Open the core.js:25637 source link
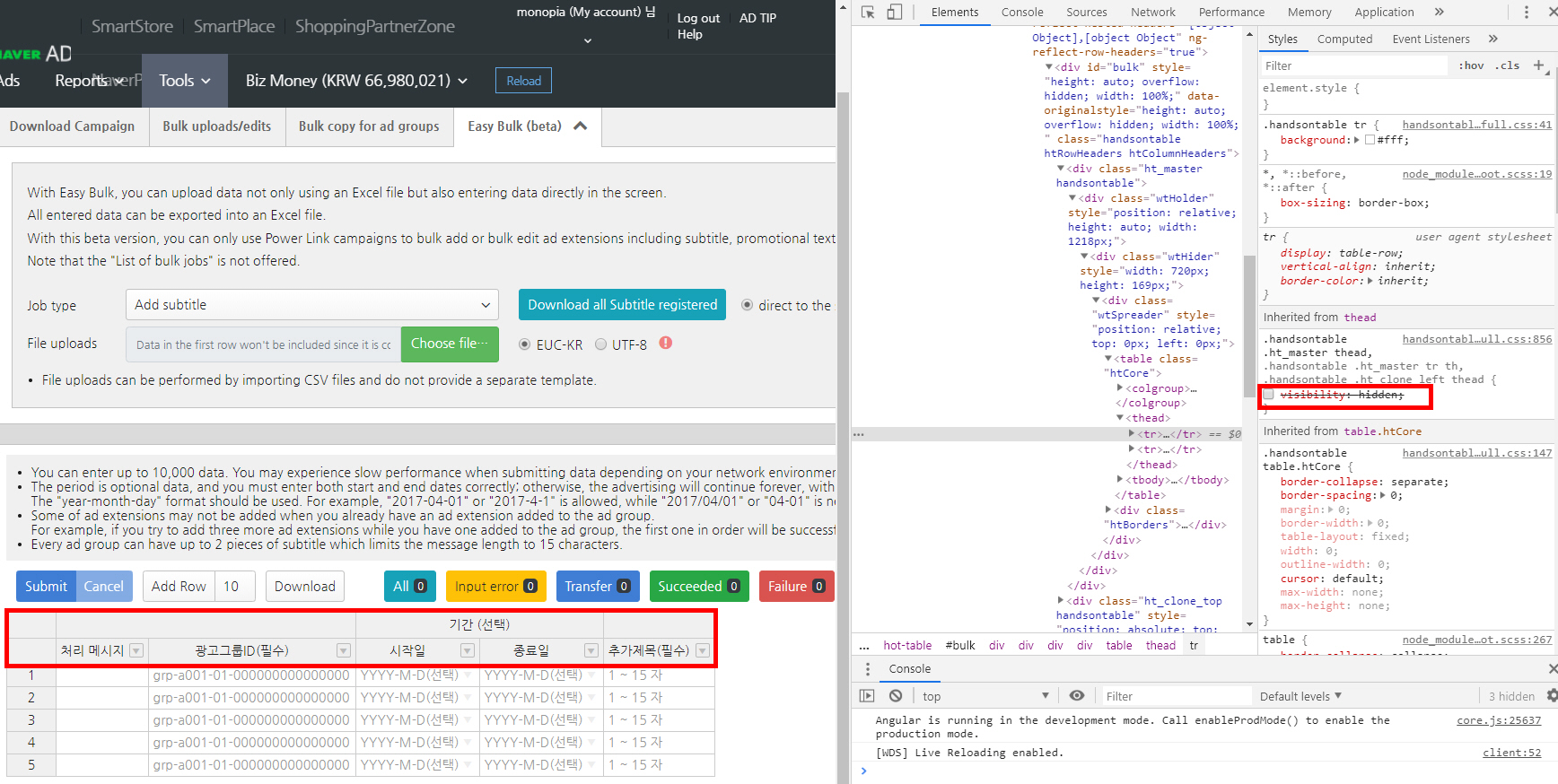The image size is (1558, 784). coord(1498,720)
